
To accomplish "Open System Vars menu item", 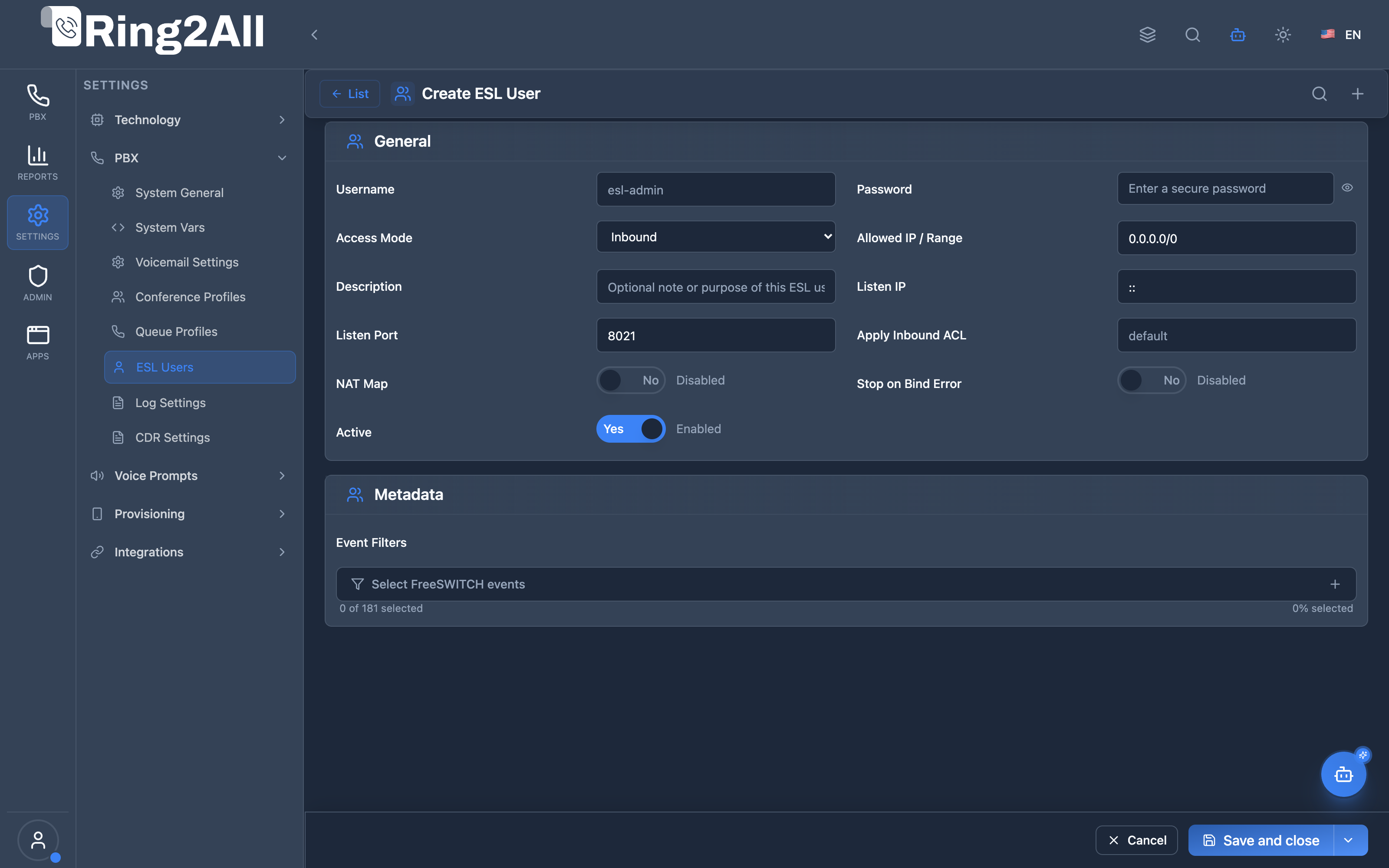I will coord(200,227).
